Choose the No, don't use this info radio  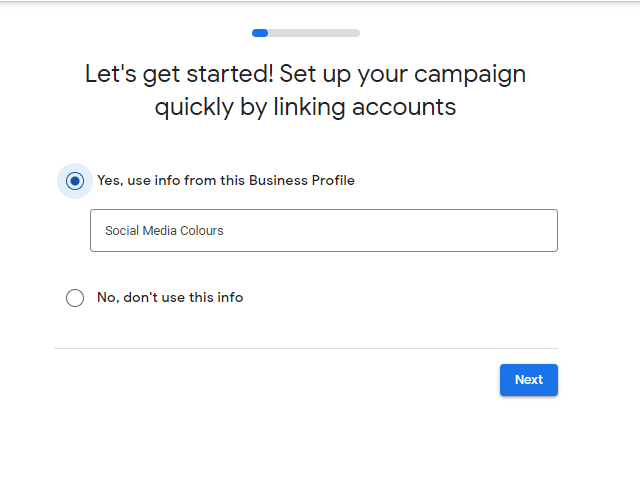(x=75, y=298)
